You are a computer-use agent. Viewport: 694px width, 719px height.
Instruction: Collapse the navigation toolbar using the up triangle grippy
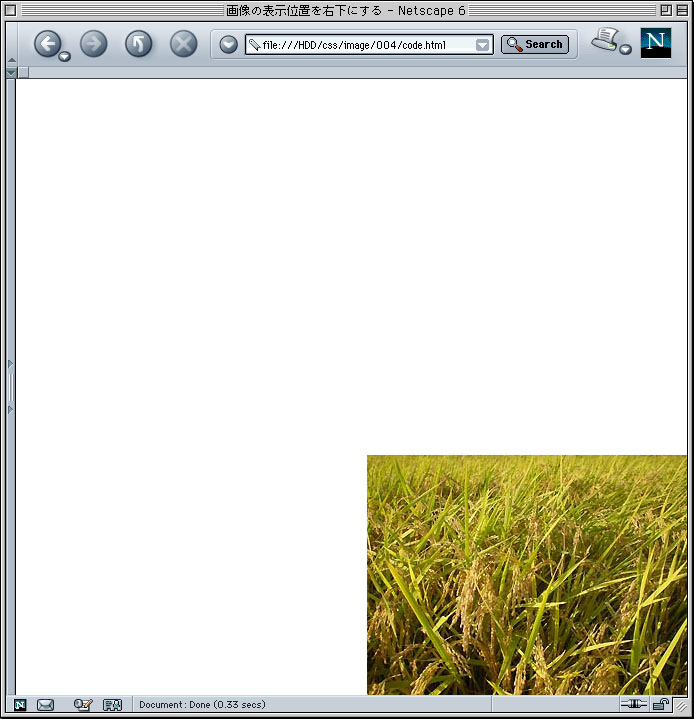click(12, 60)
